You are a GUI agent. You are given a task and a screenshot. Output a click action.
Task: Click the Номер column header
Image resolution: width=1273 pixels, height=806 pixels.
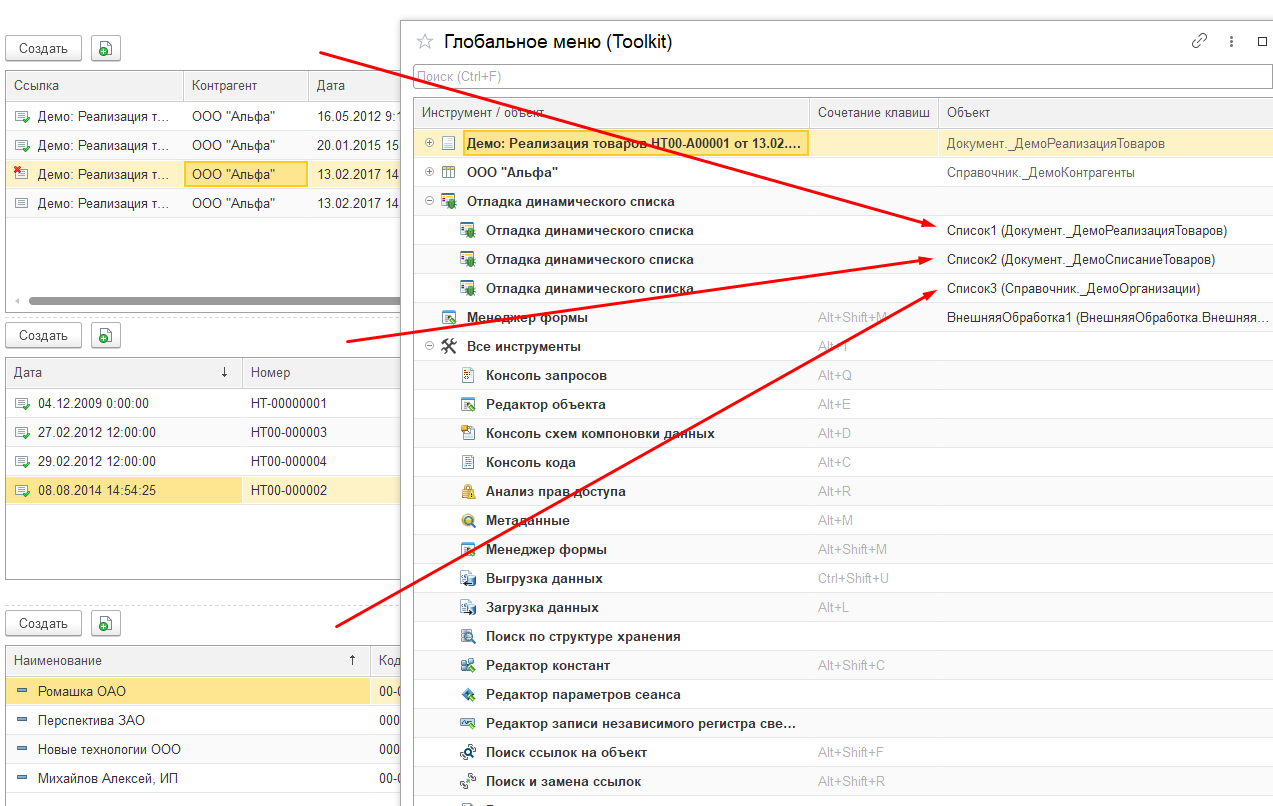[x=321, y=373]
